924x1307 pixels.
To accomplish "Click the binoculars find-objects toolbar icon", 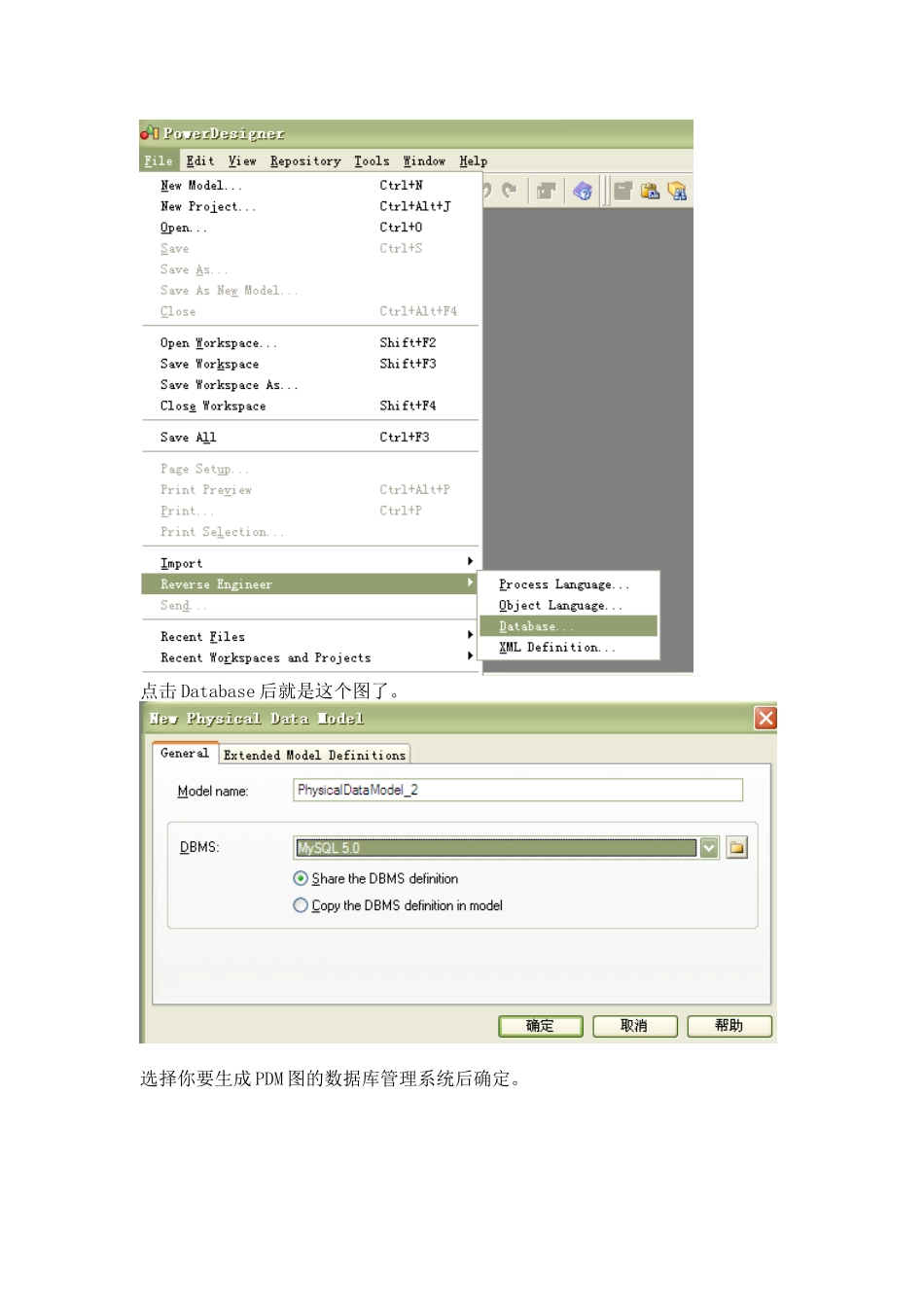I will click(678, 191).
